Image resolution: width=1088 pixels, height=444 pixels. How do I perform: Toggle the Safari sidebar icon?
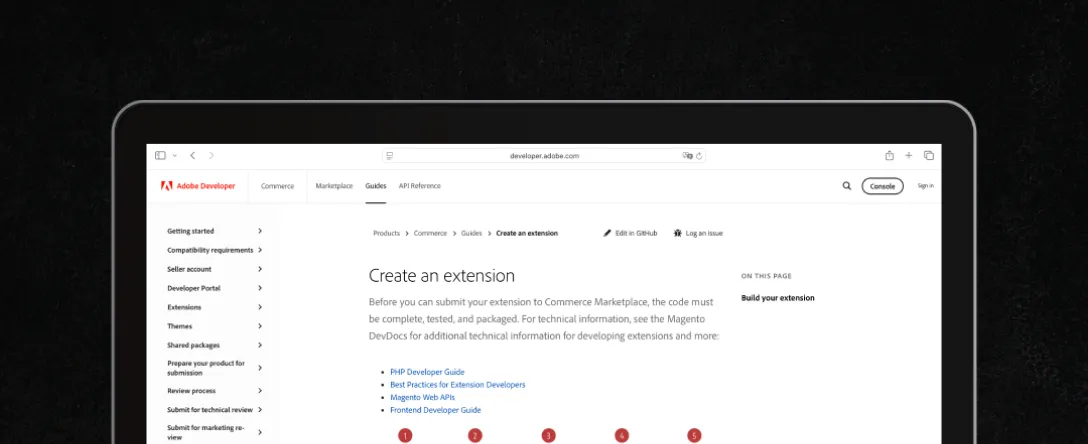click(x=160, y=155)
